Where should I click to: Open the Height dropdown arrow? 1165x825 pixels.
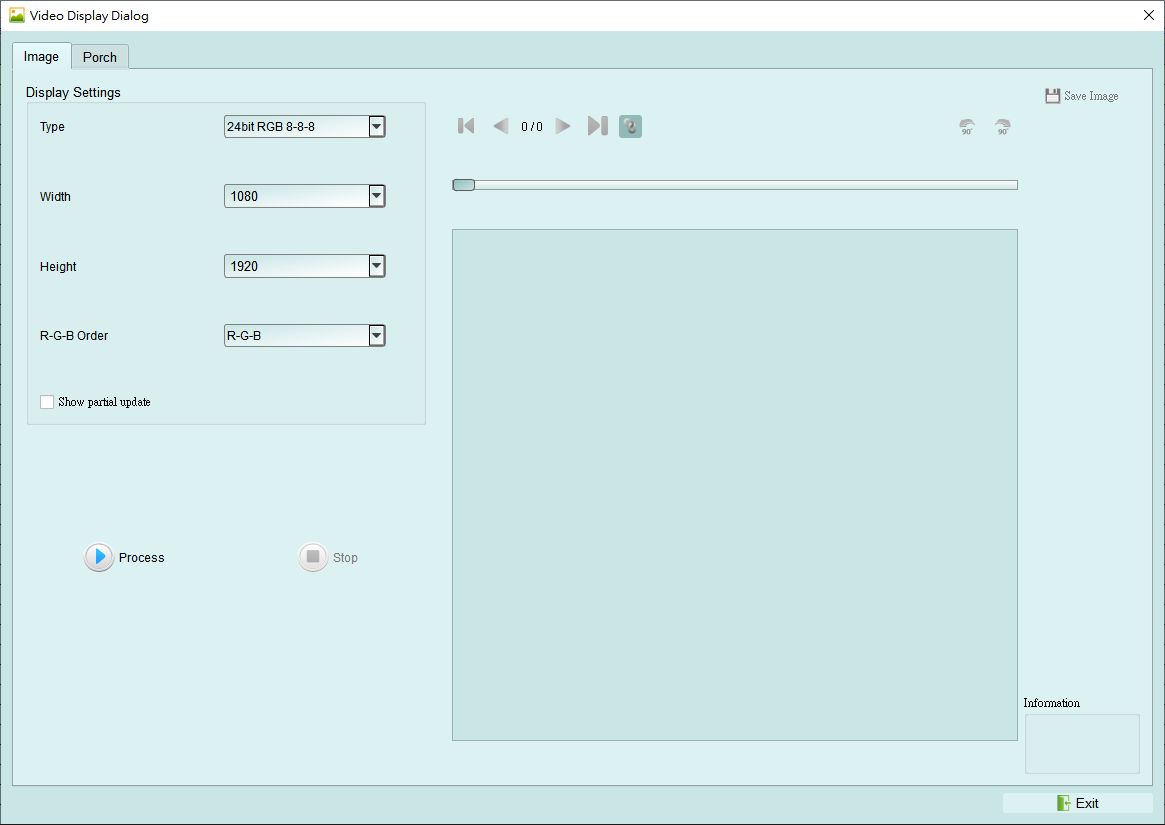[x=377, y=266]
